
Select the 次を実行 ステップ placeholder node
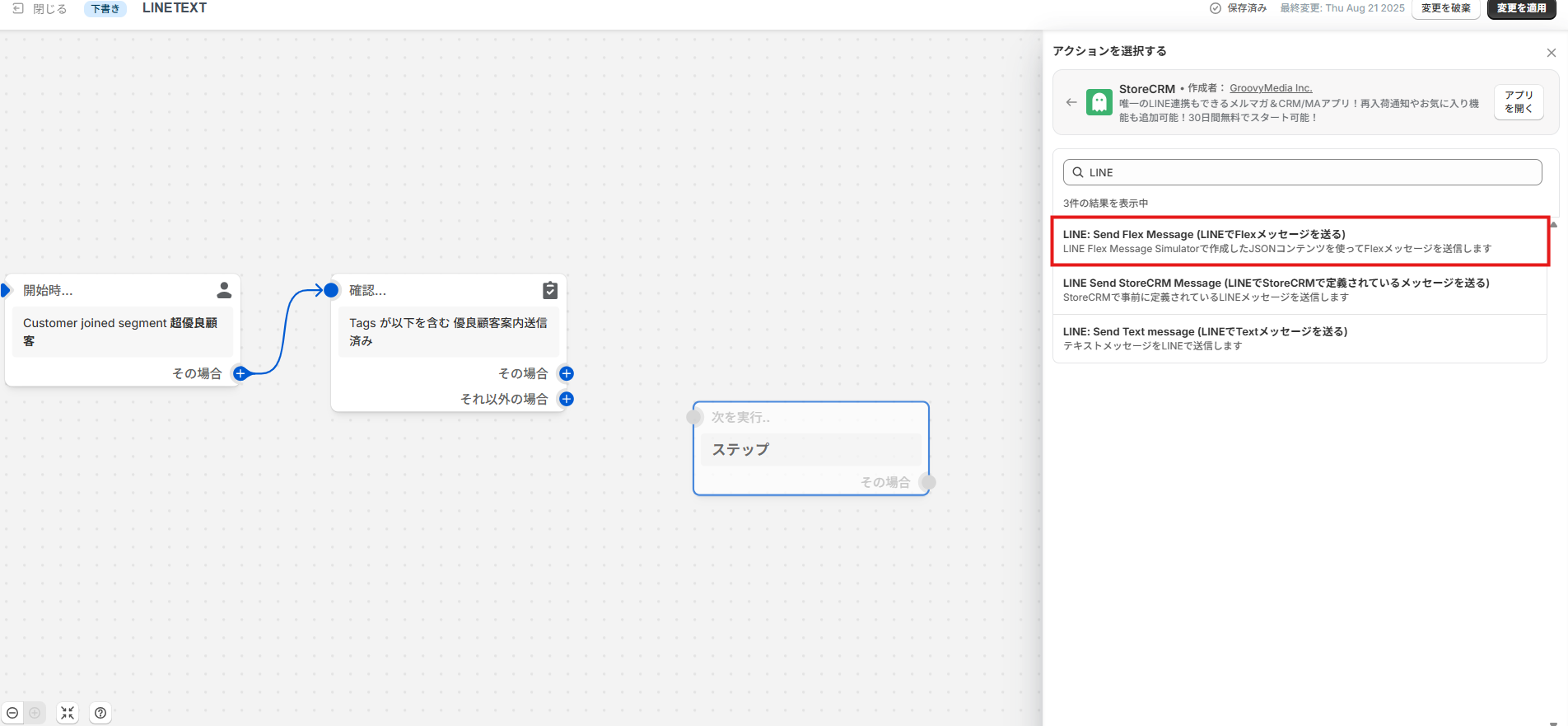811,448
